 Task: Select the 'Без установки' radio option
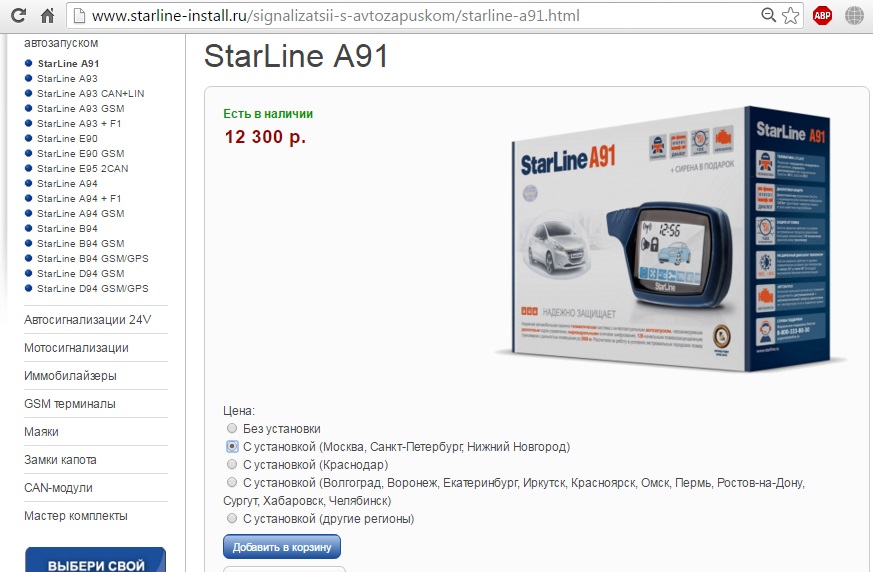tap(232, 428)
